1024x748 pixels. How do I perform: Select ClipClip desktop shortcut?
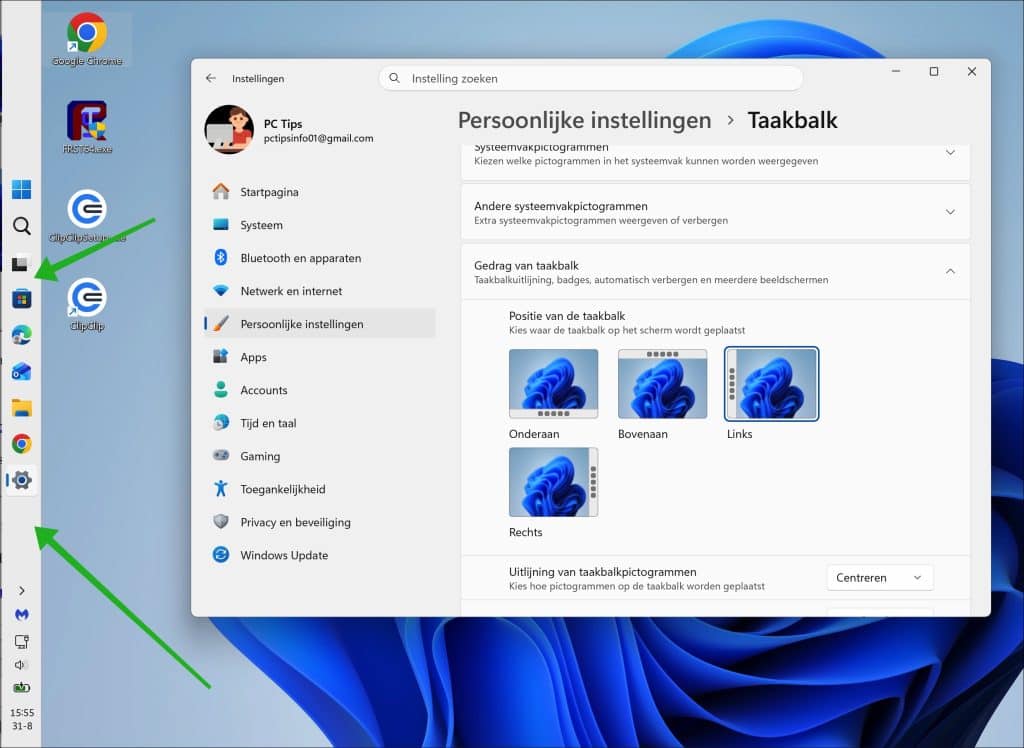coord(87,304)
